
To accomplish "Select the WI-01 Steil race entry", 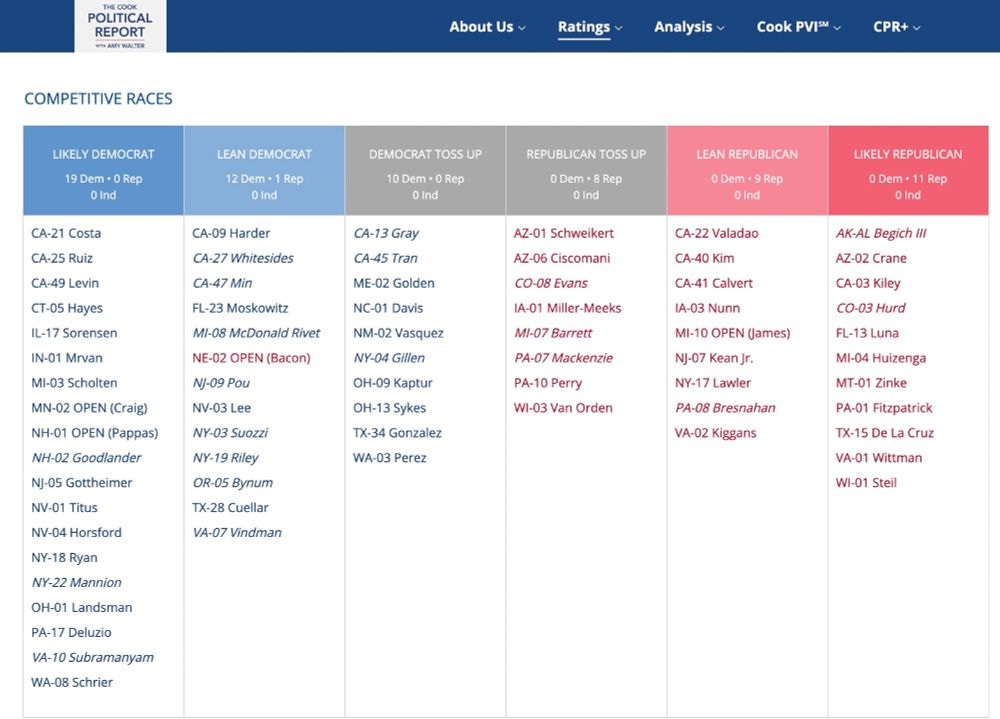I will (867, 483).
